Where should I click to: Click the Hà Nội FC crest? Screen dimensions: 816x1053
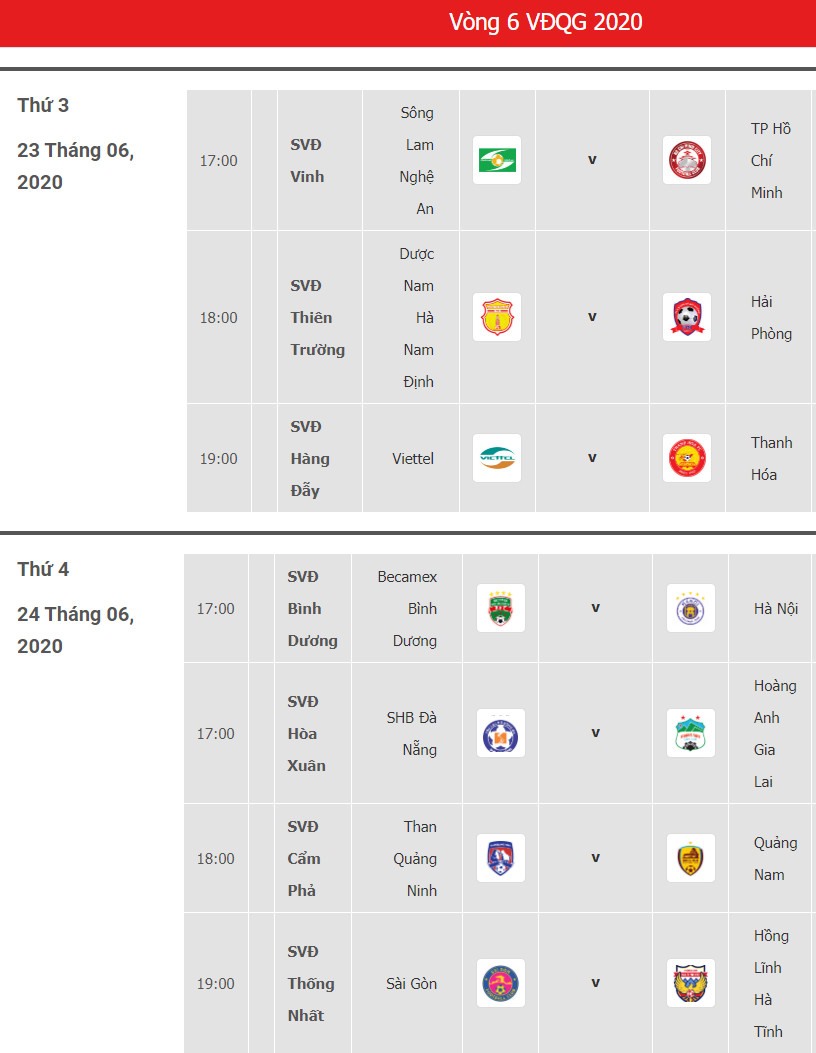click(x=690, y=608)
